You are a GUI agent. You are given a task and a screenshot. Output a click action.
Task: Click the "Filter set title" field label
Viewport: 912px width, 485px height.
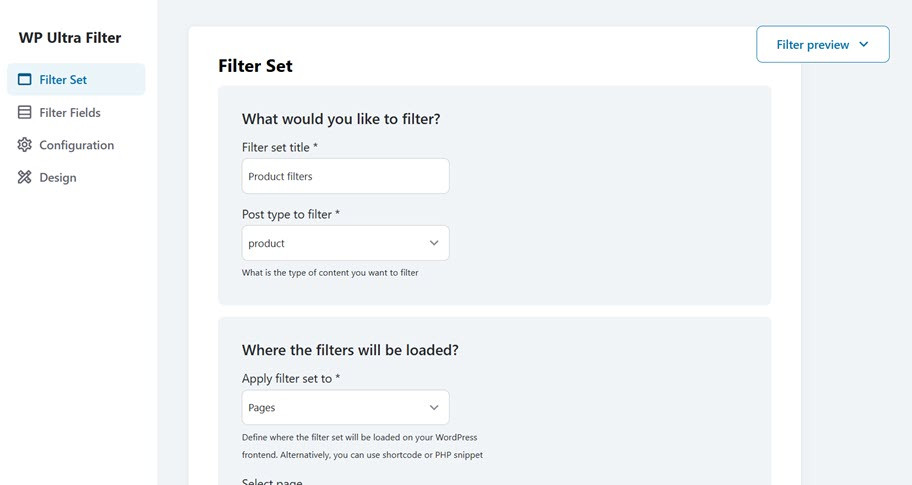point(279,147)
